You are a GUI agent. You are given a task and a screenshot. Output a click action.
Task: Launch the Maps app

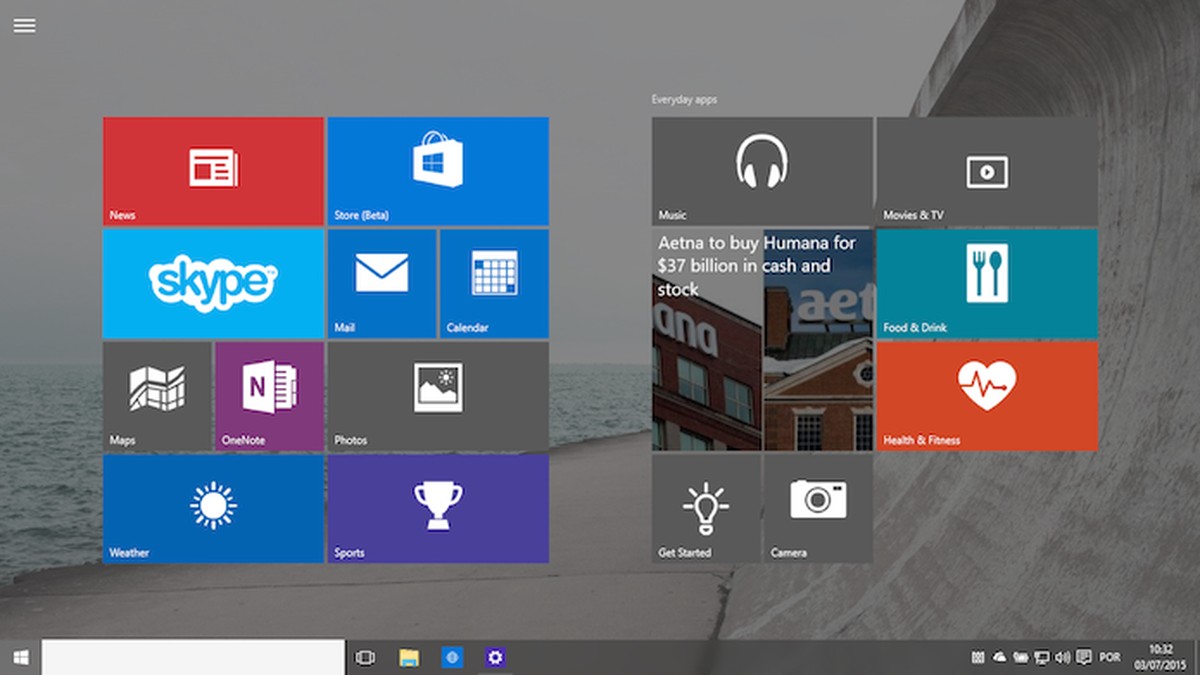coord(158,396)
